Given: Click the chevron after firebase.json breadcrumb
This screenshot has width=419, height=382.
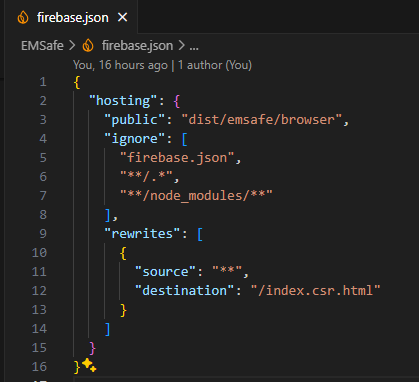Looking at the screenshot, I should click(x=182, y=46).
